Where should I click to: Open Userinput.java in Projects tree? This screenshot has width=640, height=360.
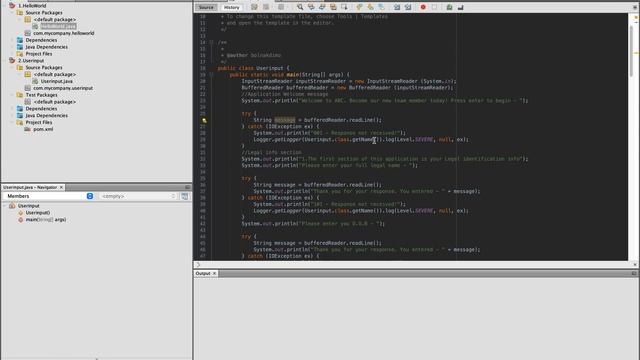point(57,81)
